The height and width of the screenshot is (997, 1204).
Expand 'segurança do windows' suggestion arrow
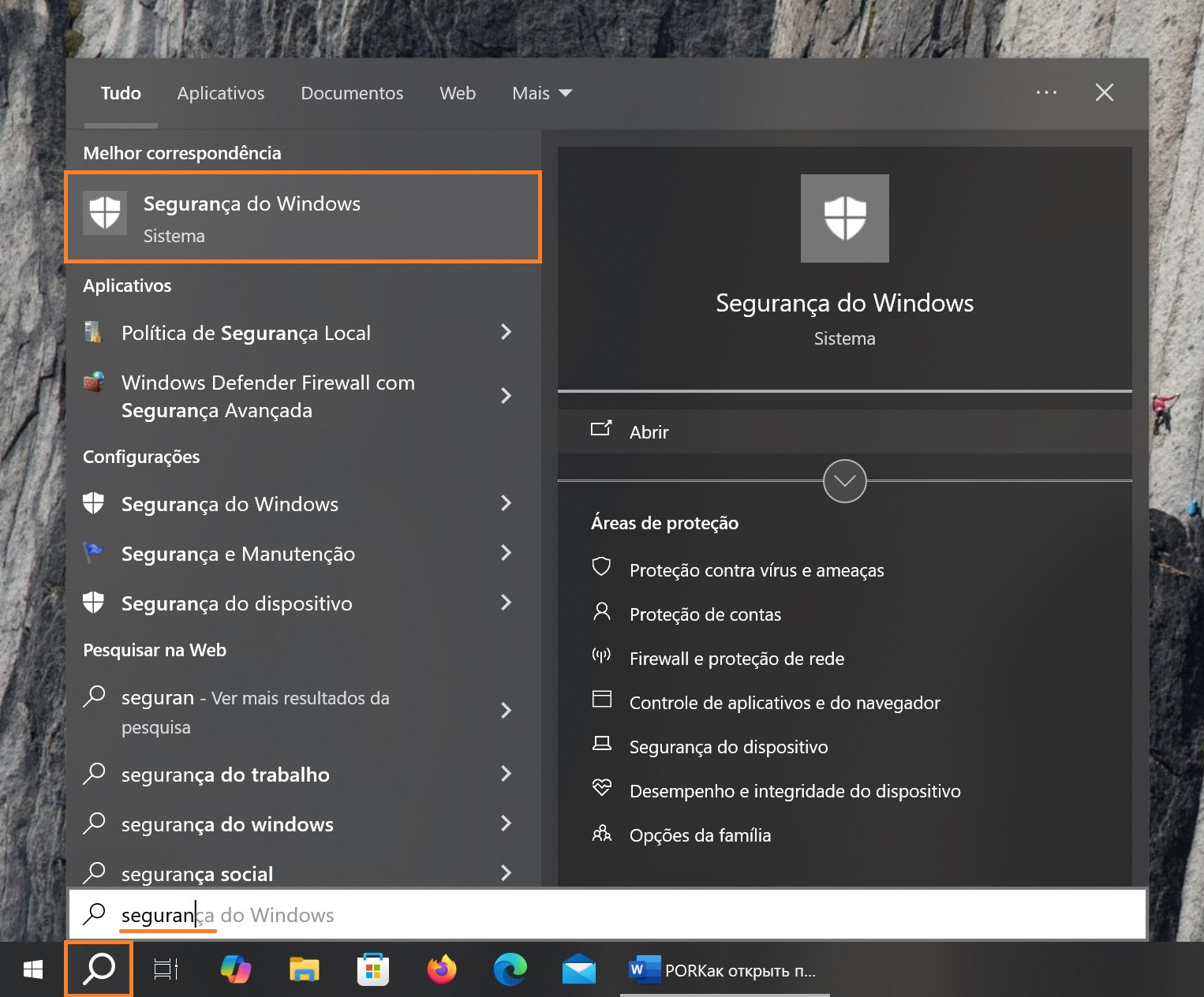coord(506,823)
